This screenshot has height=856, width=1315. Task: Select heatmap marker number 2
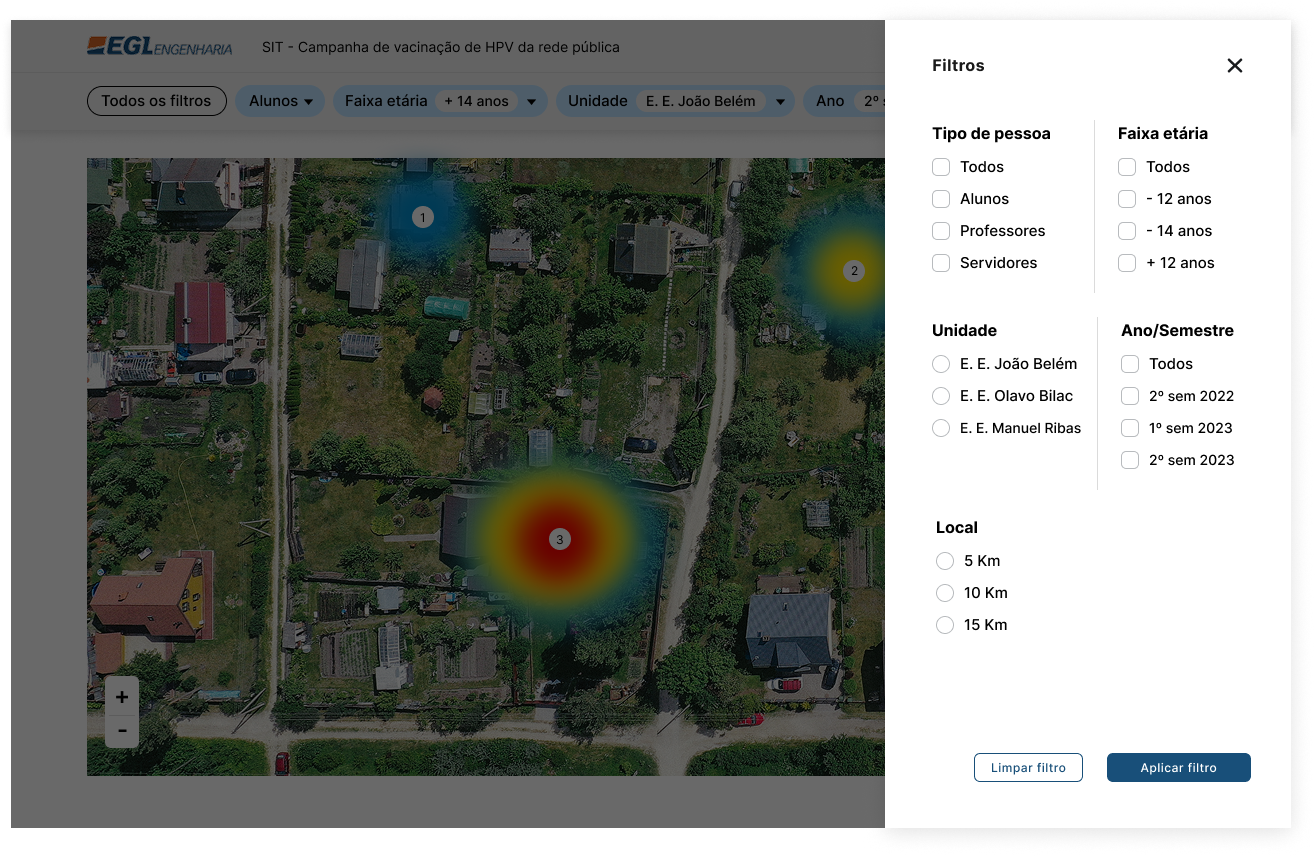(x=853, y=270)
